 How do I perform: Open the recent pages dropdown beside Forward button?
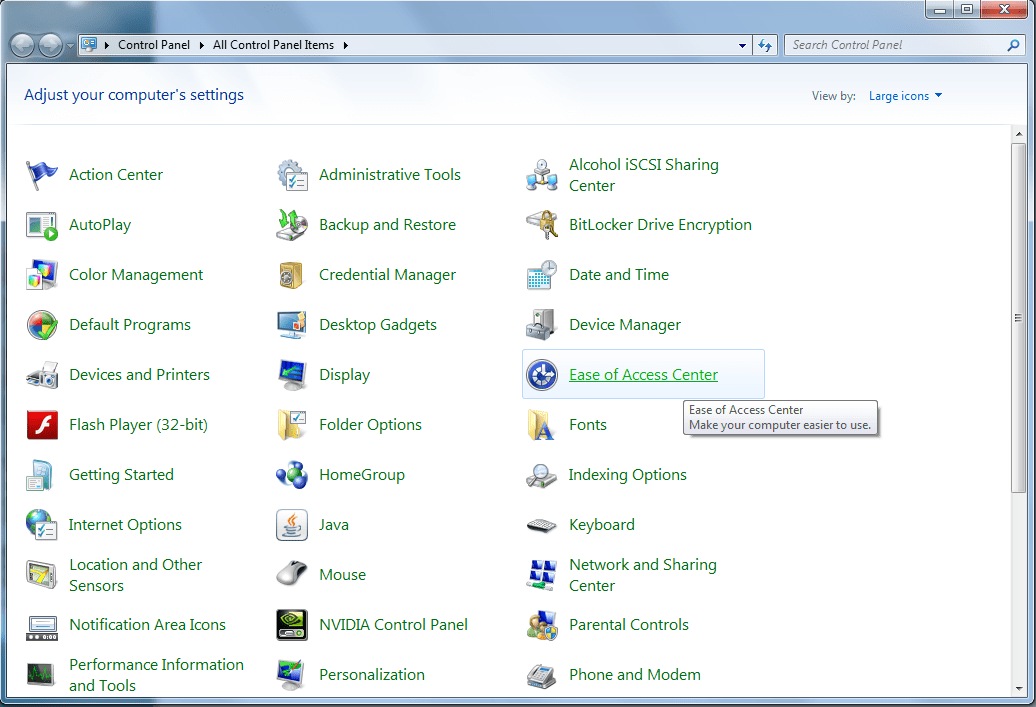point(70,46)
